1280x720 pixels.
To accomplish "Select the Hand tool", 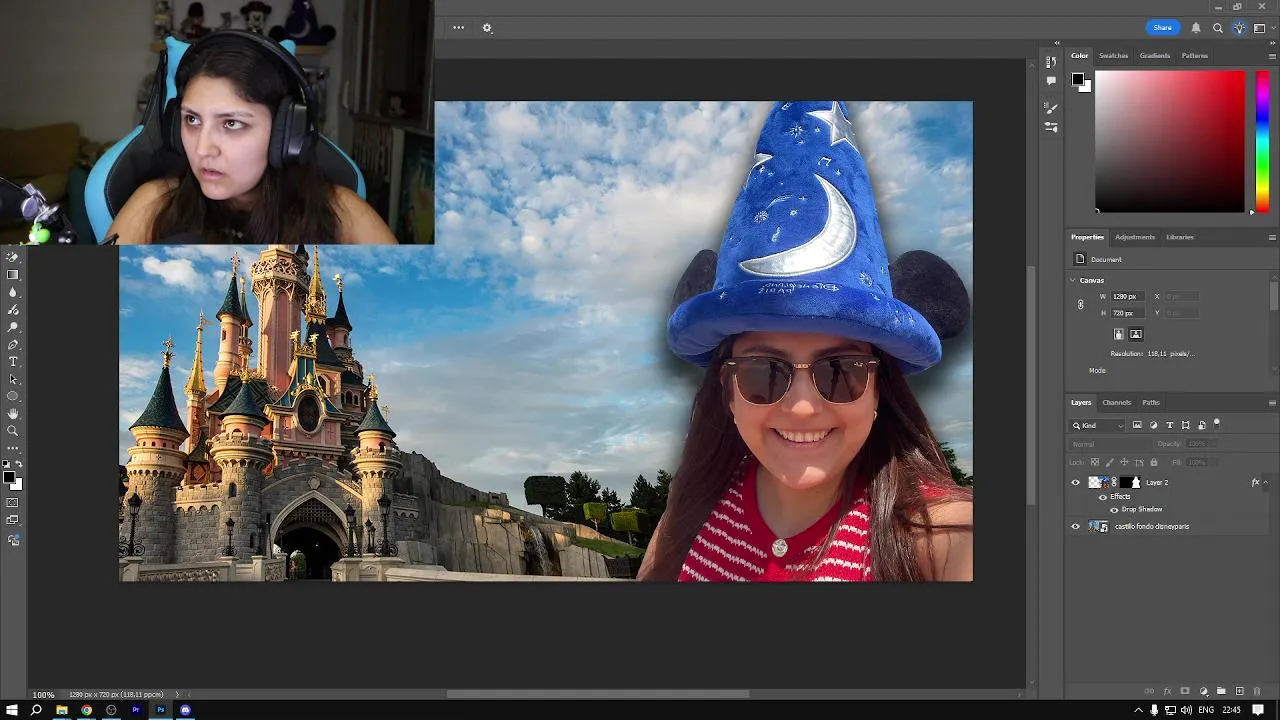I will tap(13, 414).
